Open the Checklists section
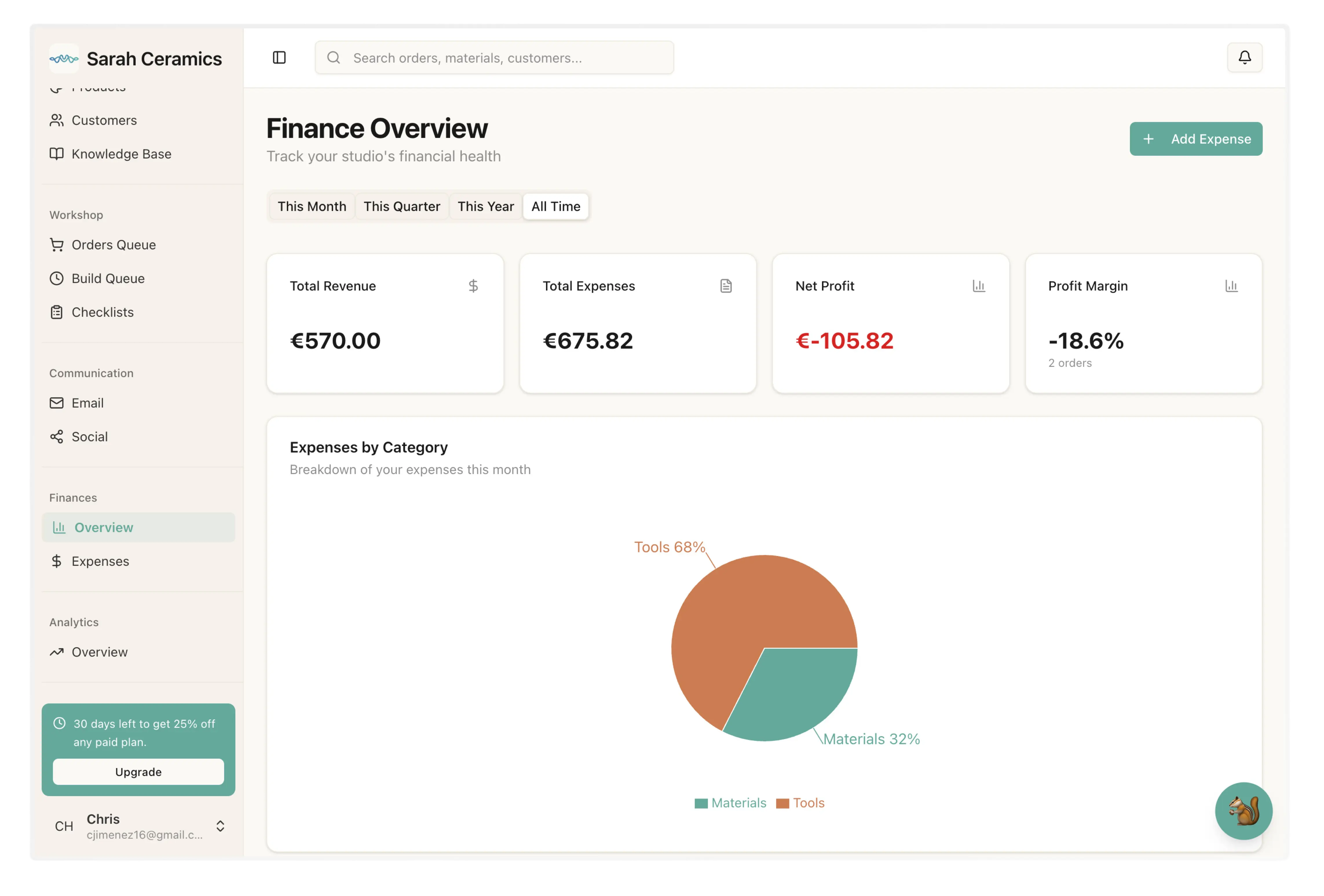 [103, 312]
